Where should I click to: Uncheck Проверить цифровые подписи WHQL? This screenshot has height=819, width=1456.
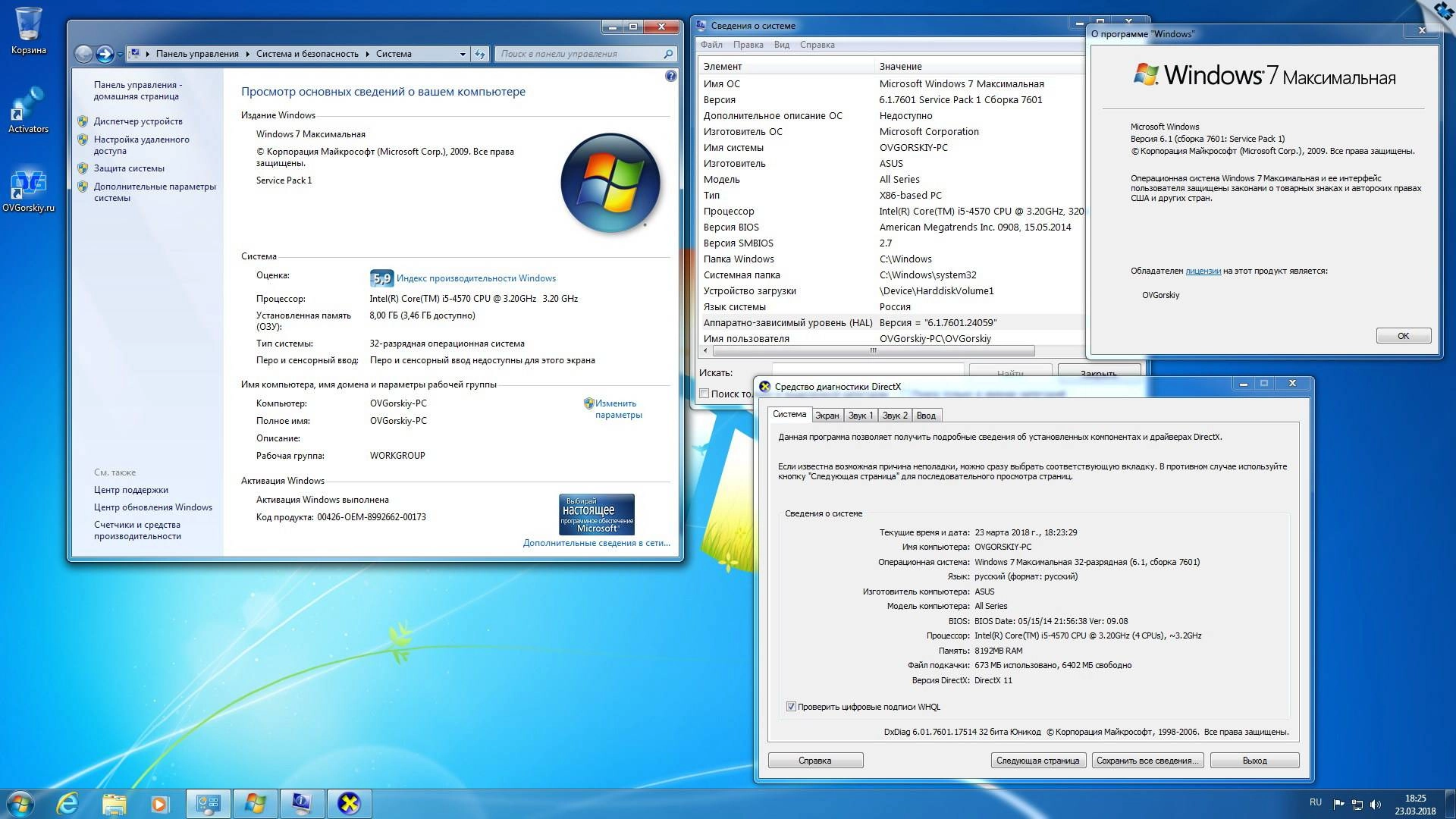click(x=792, y=707)
